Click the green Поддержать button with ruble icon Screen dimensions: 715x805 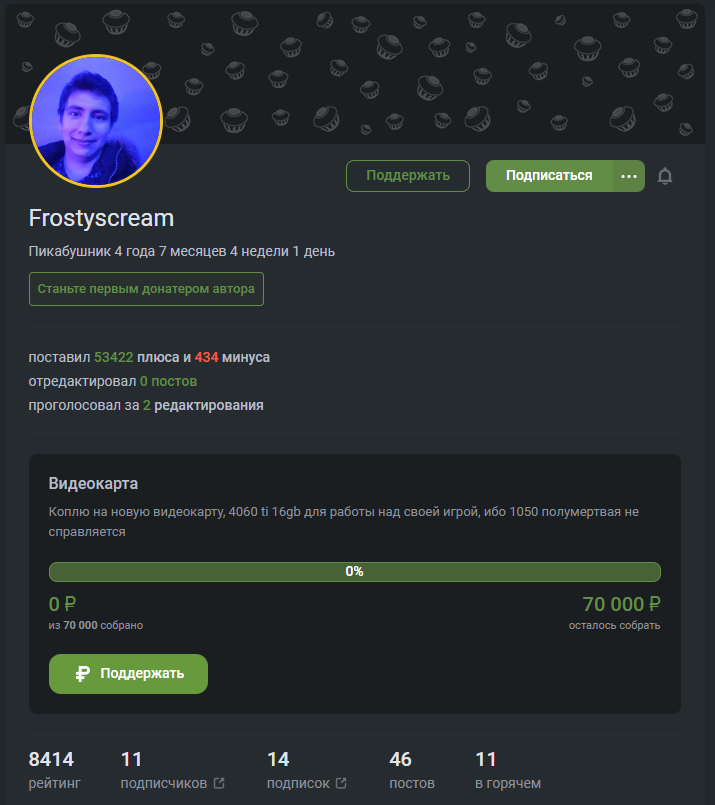pos(128,674)
